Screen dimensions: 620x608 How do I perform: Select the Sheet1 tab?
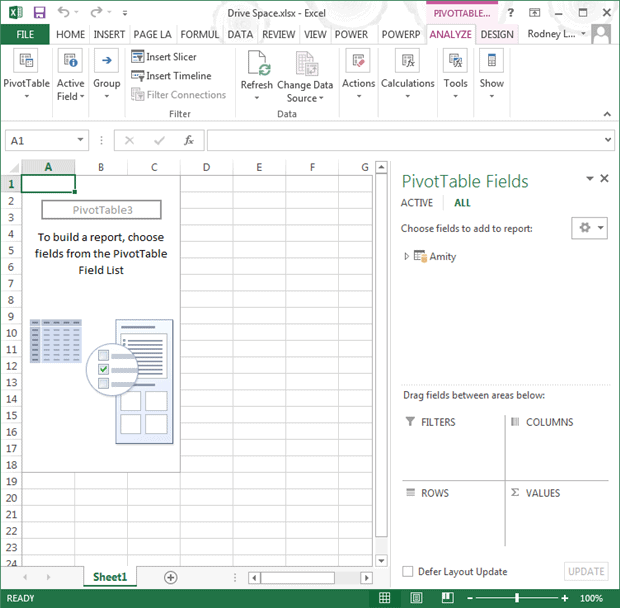coord(110,577)
